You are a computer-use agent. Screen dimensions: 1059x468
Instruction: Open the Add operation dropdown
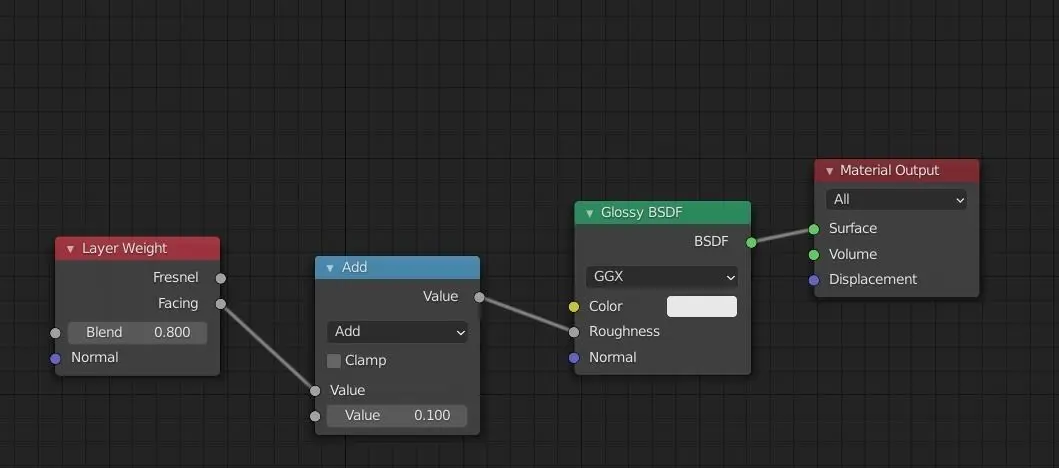397,332
